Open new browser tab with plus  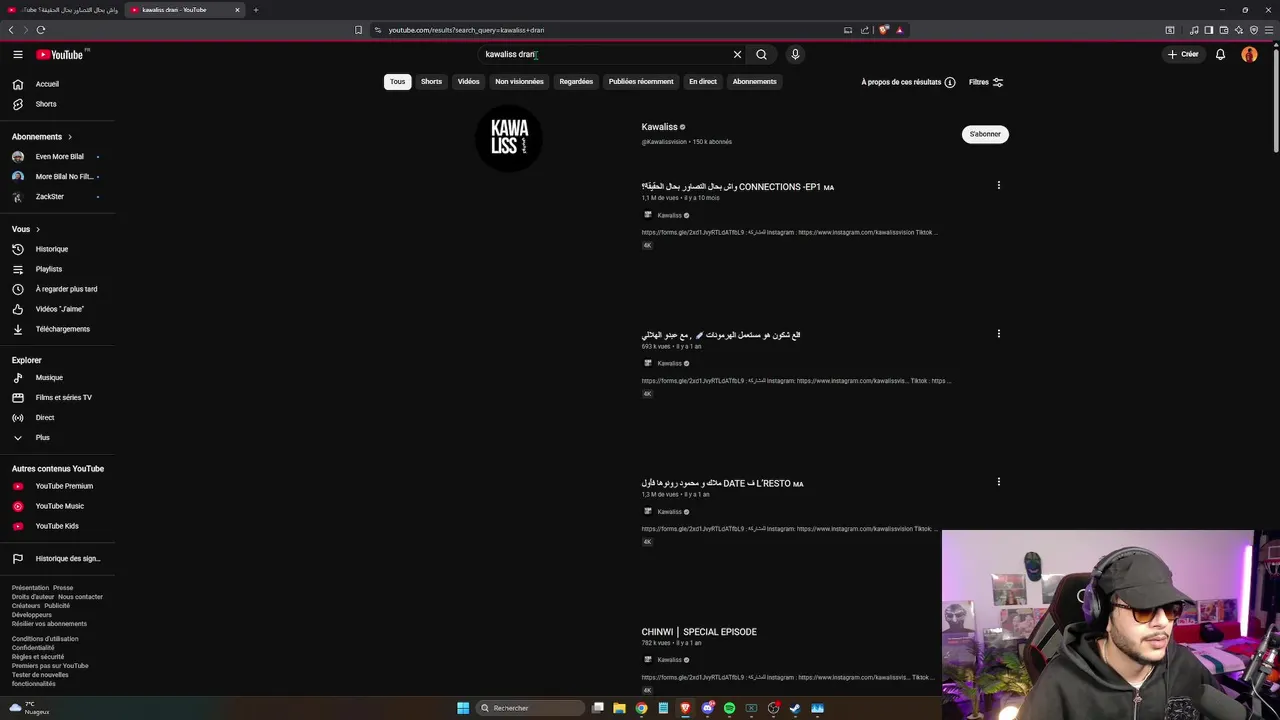[x=256, y=10]
